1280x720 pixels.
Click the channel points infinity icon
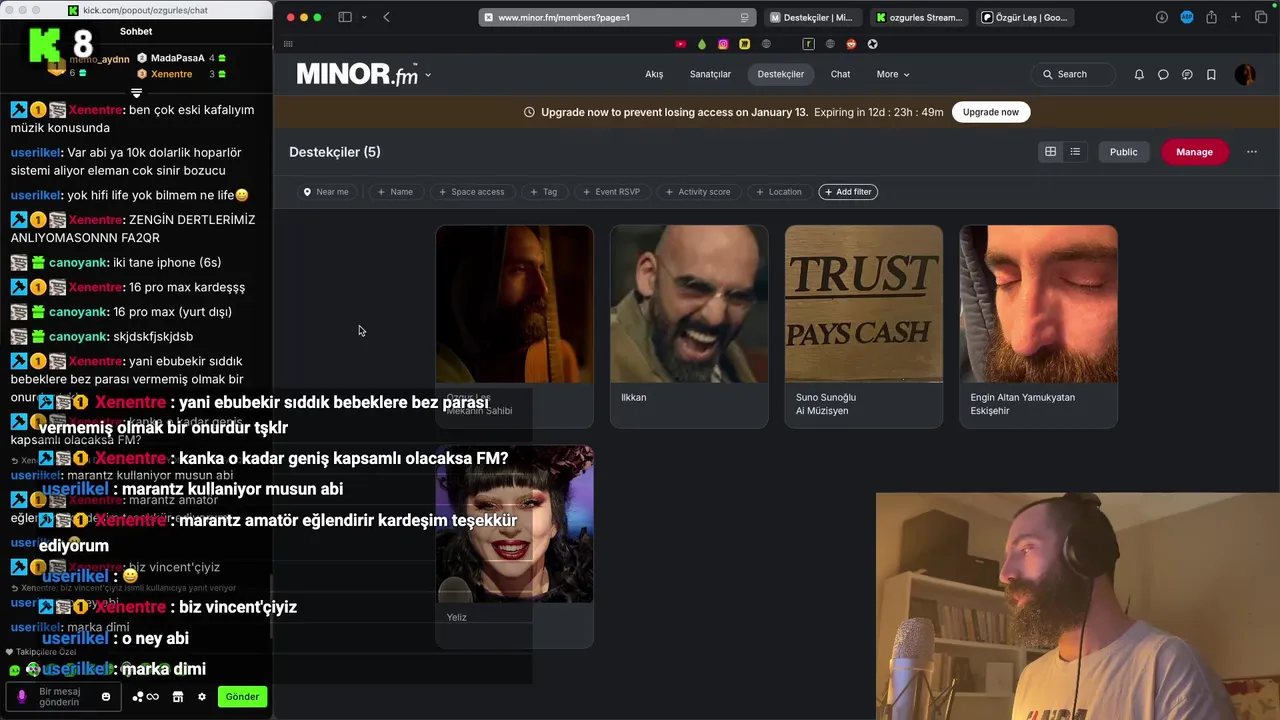click(147, 697)
